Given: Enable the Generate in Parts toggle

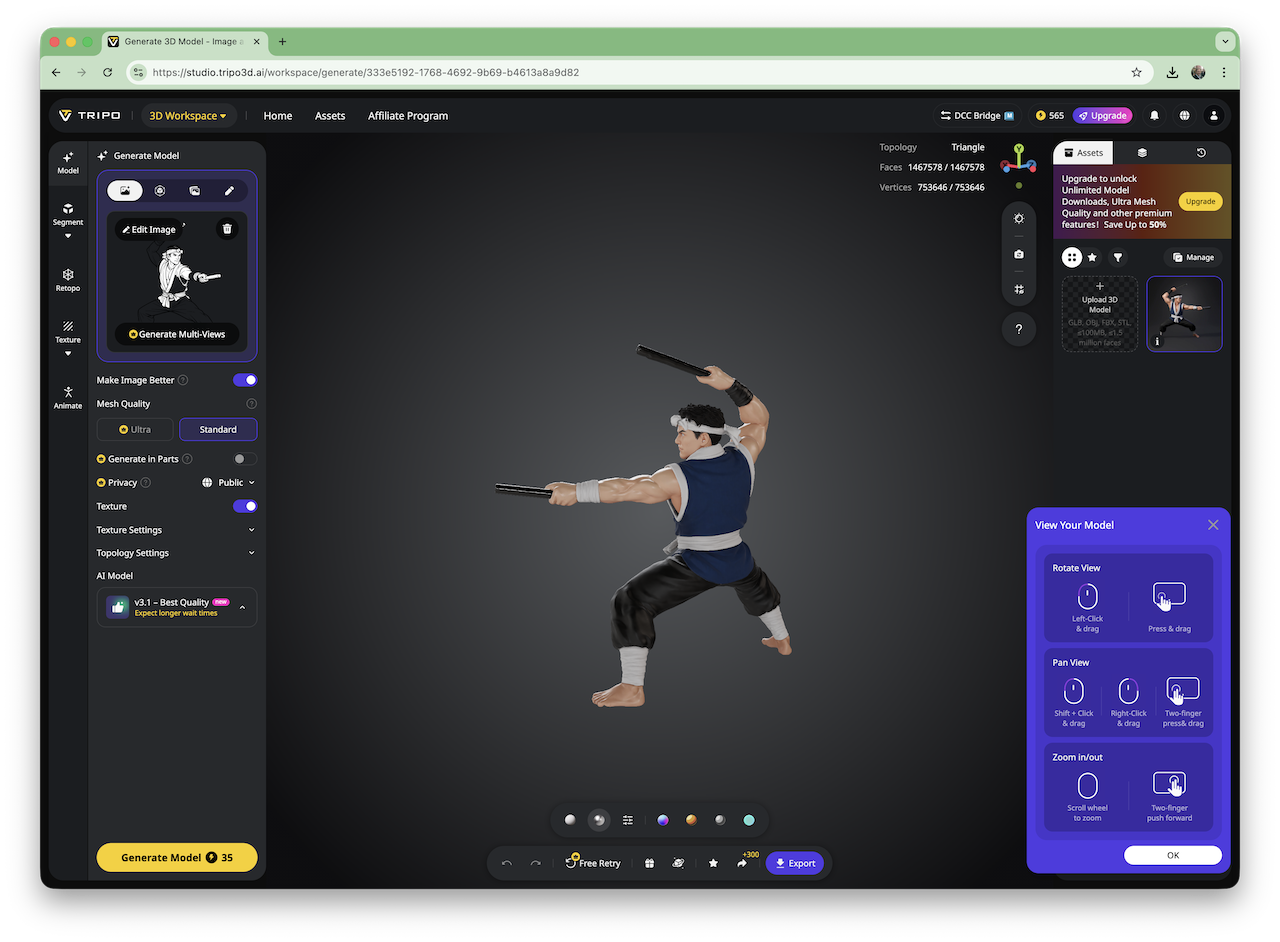Looking at the screenshot, I should (245, 459).
